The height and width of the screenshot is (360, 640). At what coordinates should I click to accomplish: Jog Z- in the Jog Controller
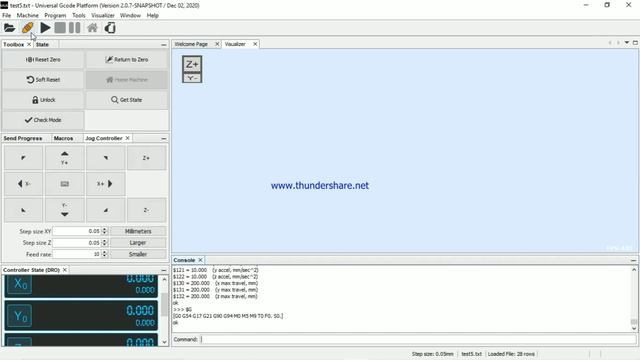(x=147, y=210)
